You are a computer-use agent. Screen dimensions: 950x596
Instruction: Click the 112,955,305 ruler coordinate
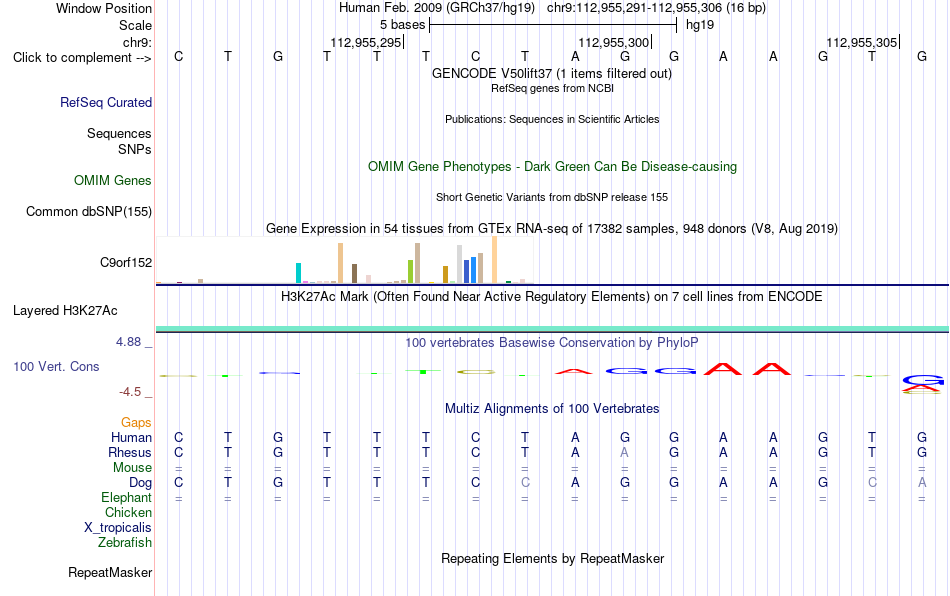pos(862,42)
